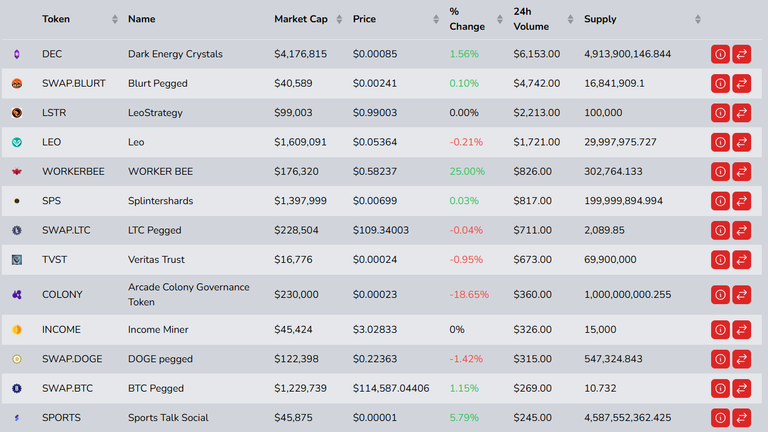Open SWAP.DOGE info icon
768x432 pixels.
[720, 359]
